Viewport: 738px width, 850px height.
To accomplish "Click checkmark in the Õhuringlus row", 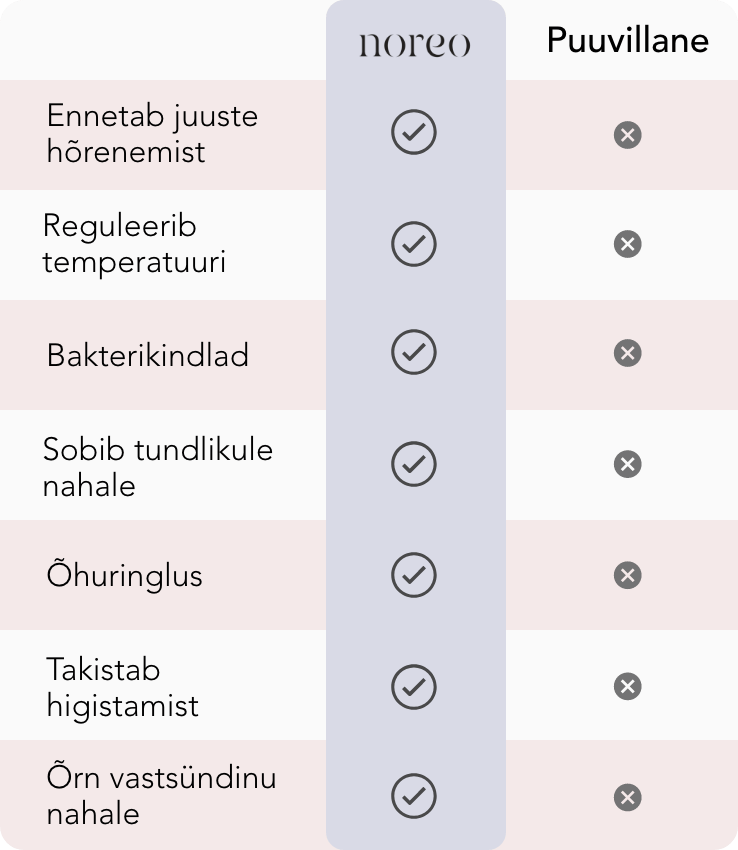I will pyautogui.click(x=414, y=574).
